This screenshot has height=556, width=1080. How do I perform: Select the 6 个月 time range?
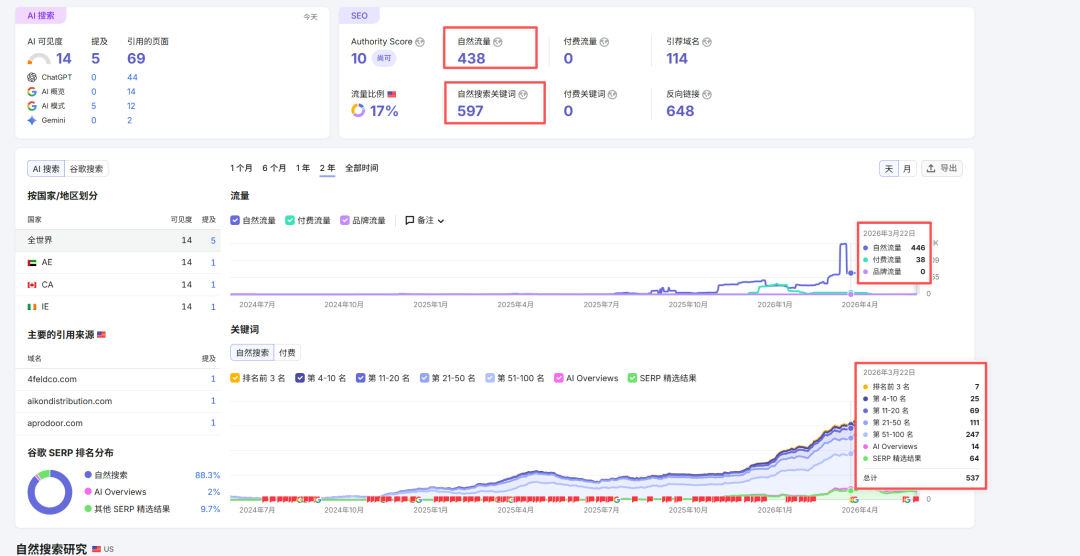tap(274, 168)
